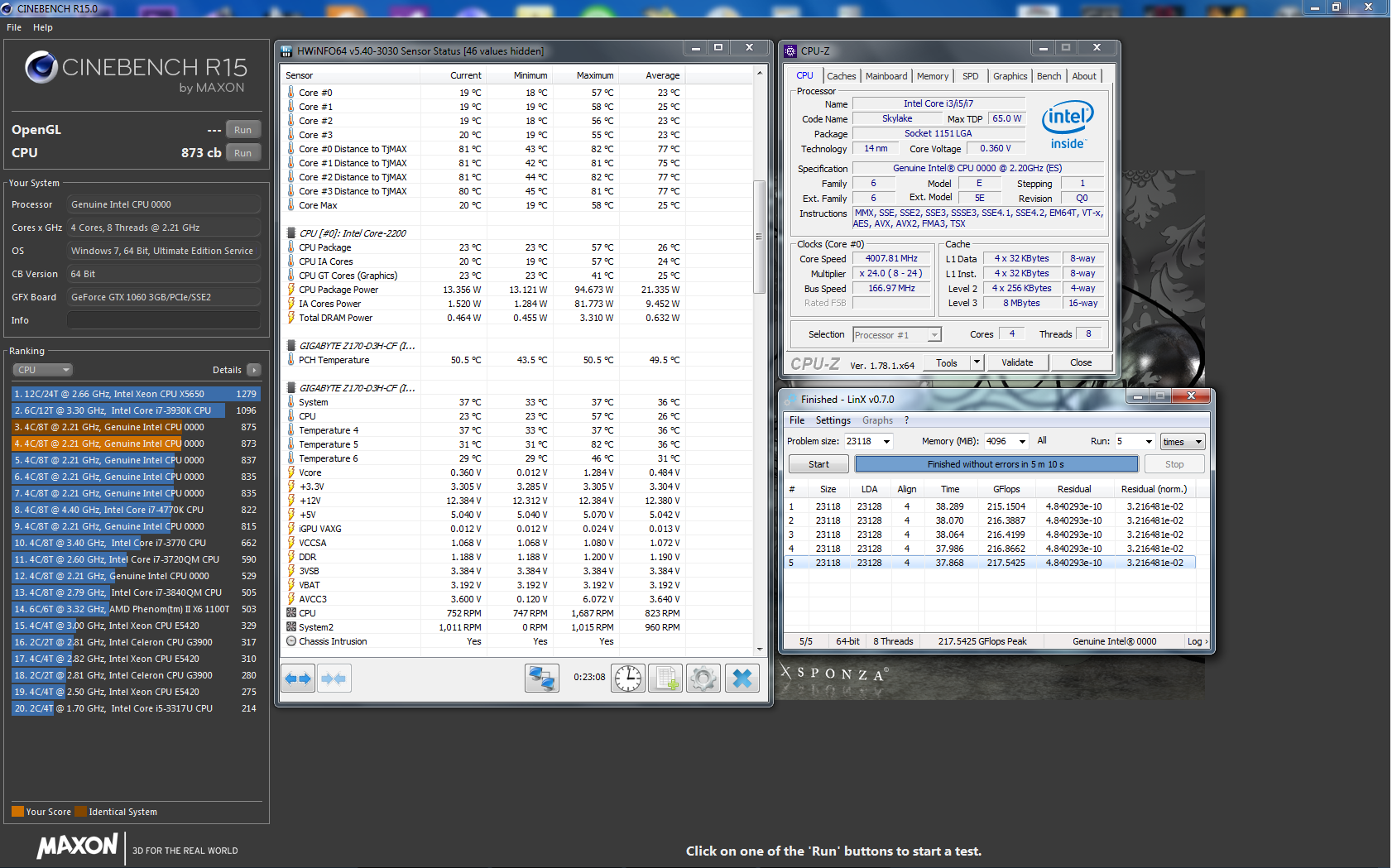Viewport: 1392px width, 868px height.
Task: Switch to the Mainboard tab in CPU-Z
Action: (886, 76)
